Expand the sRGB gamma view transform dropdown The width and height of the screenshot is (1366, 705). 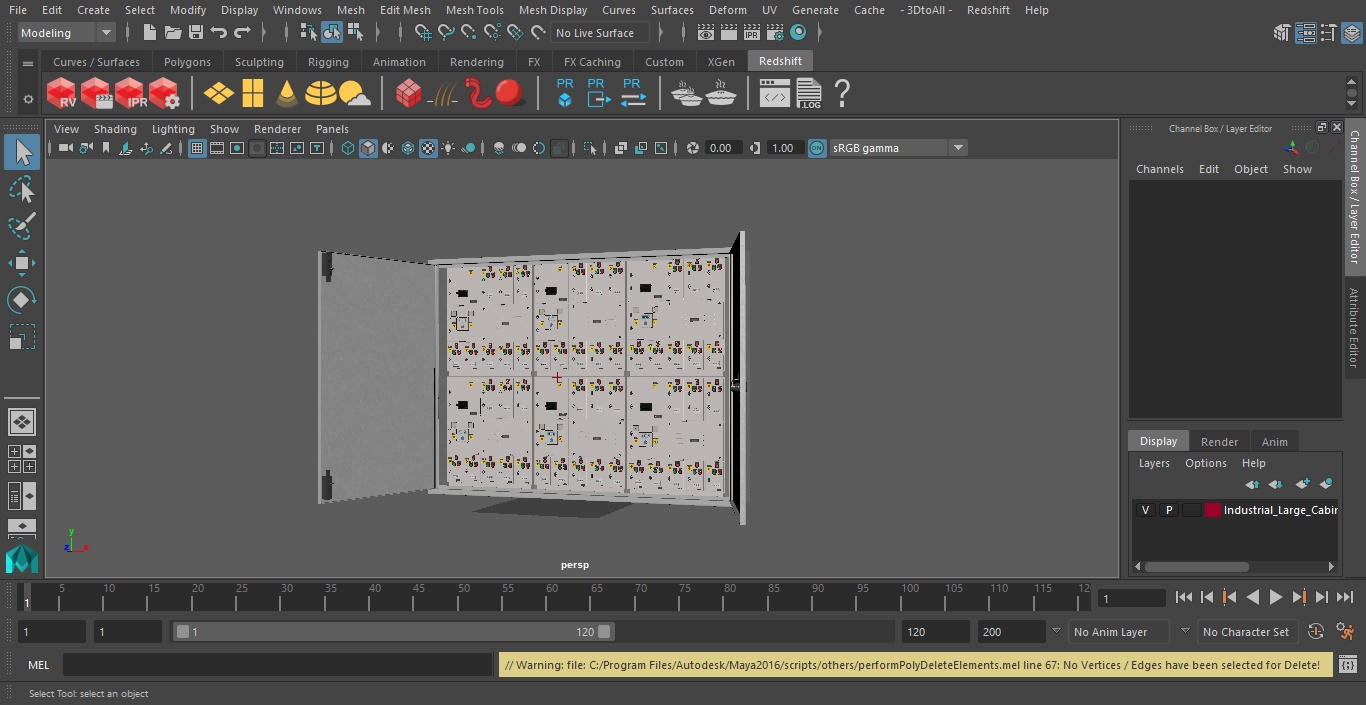point(898,148)
